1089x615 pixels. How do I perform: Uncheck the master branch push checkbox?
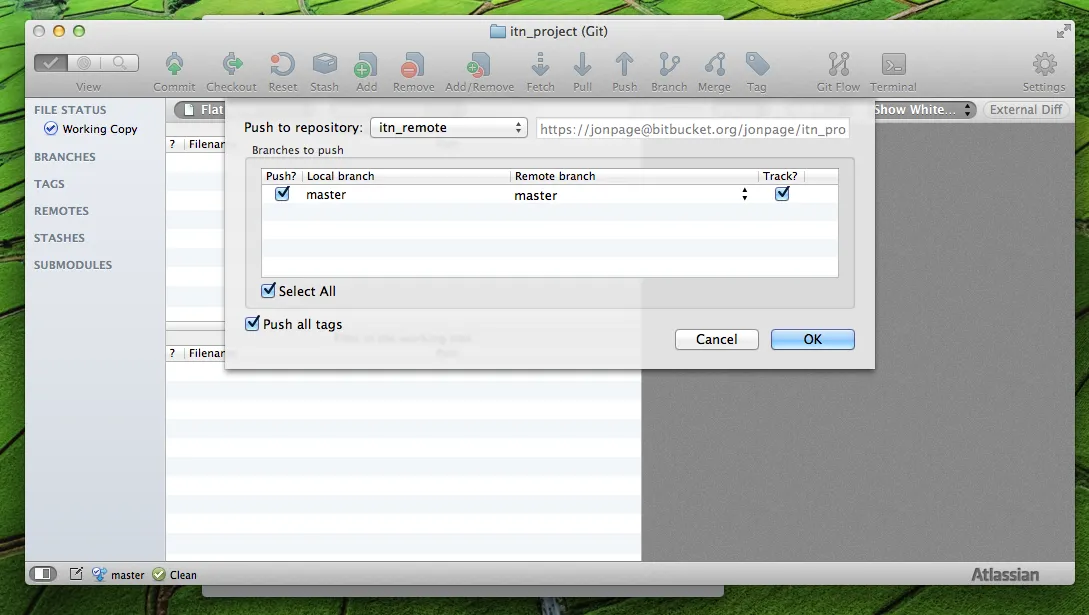pyautogui.click(x=281, y=194)
